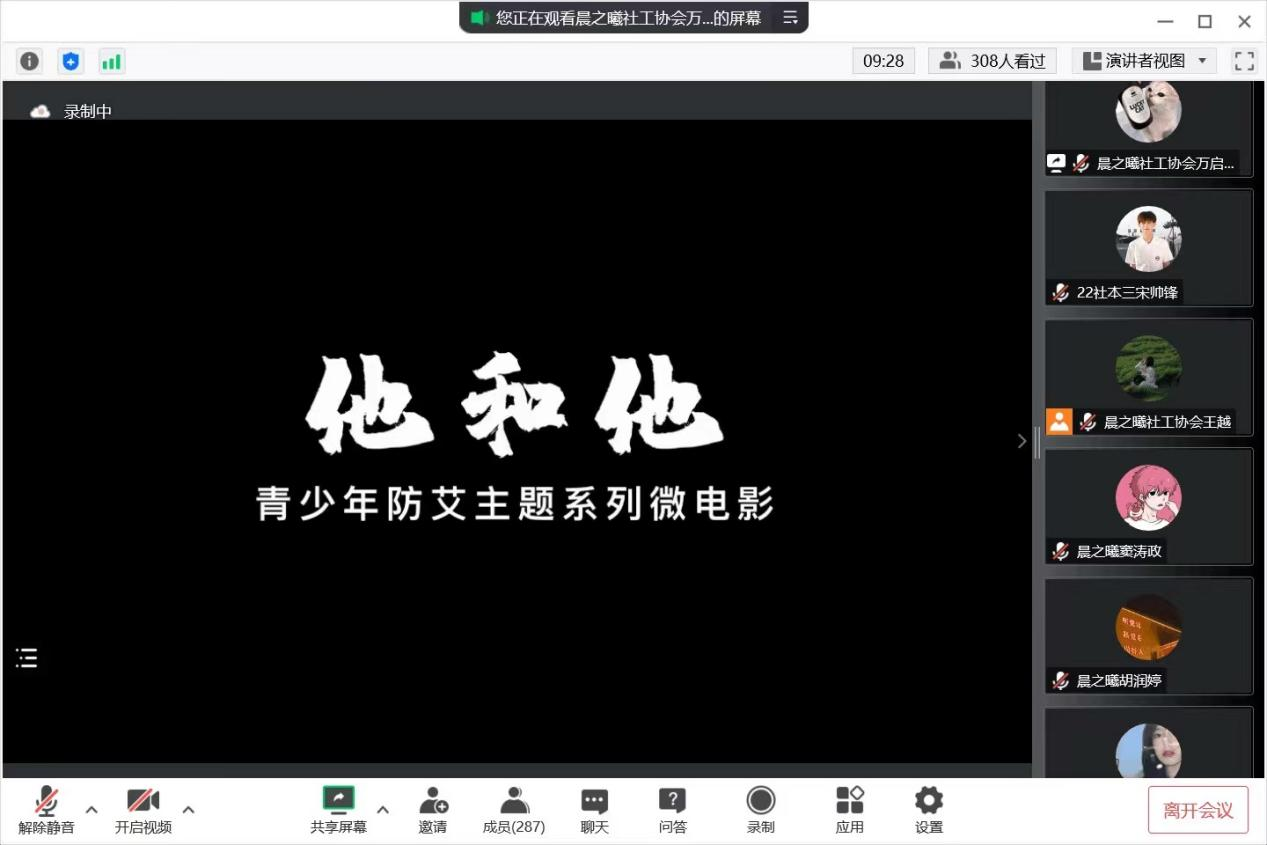Open the 应用 apps icon
The image size is (1267, 845).
849,810
